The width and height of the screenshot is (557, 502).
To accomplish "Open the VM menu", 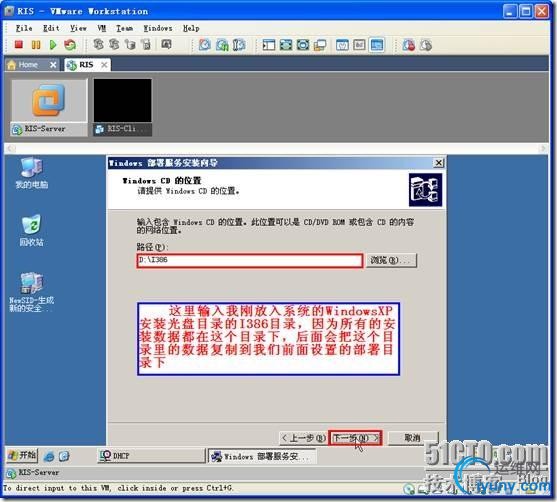I will click(102, 28).
